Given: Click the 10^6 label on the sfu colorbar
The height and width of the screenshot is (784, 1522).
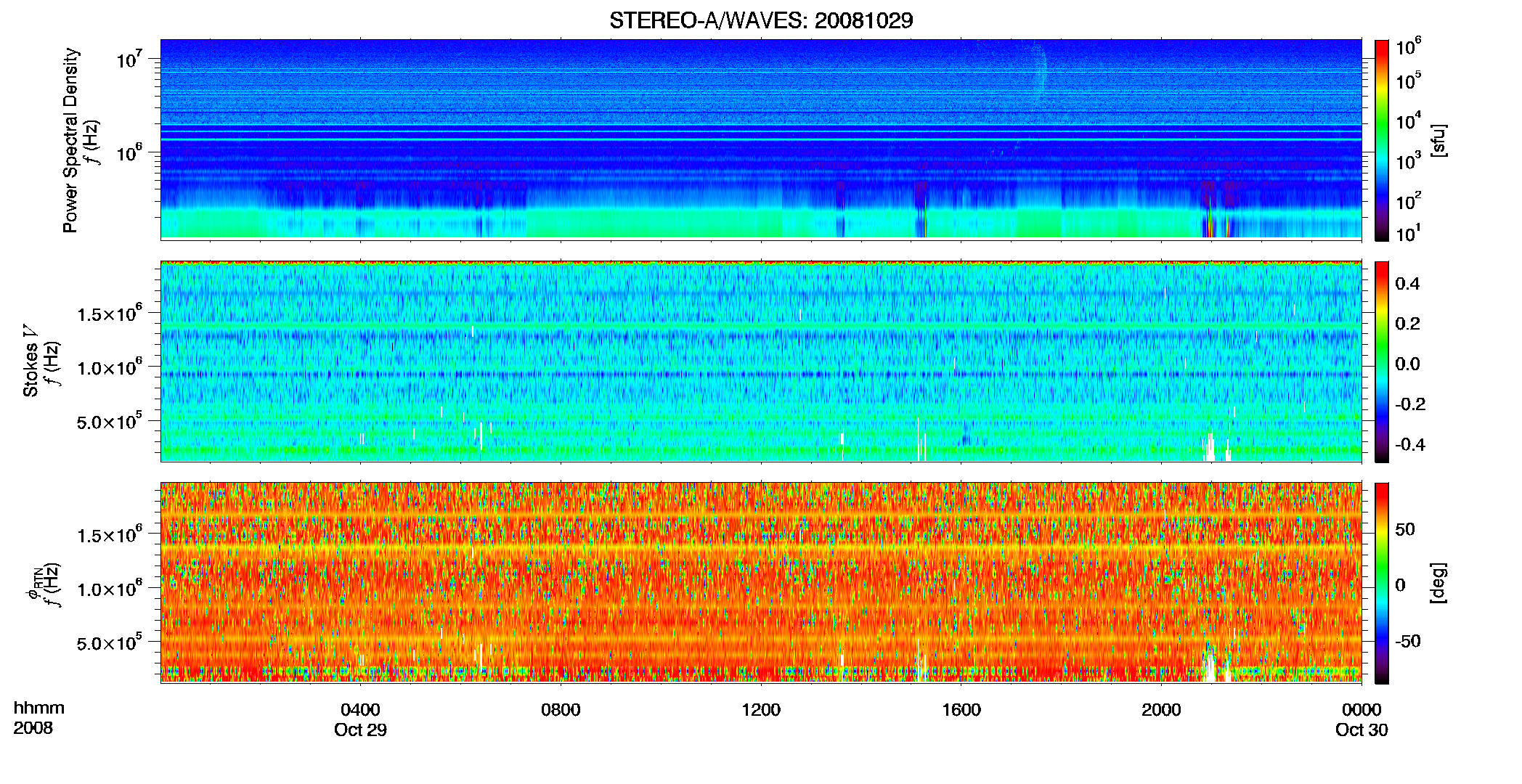Looking at the screenshot, I should (x=1408, y=47).
